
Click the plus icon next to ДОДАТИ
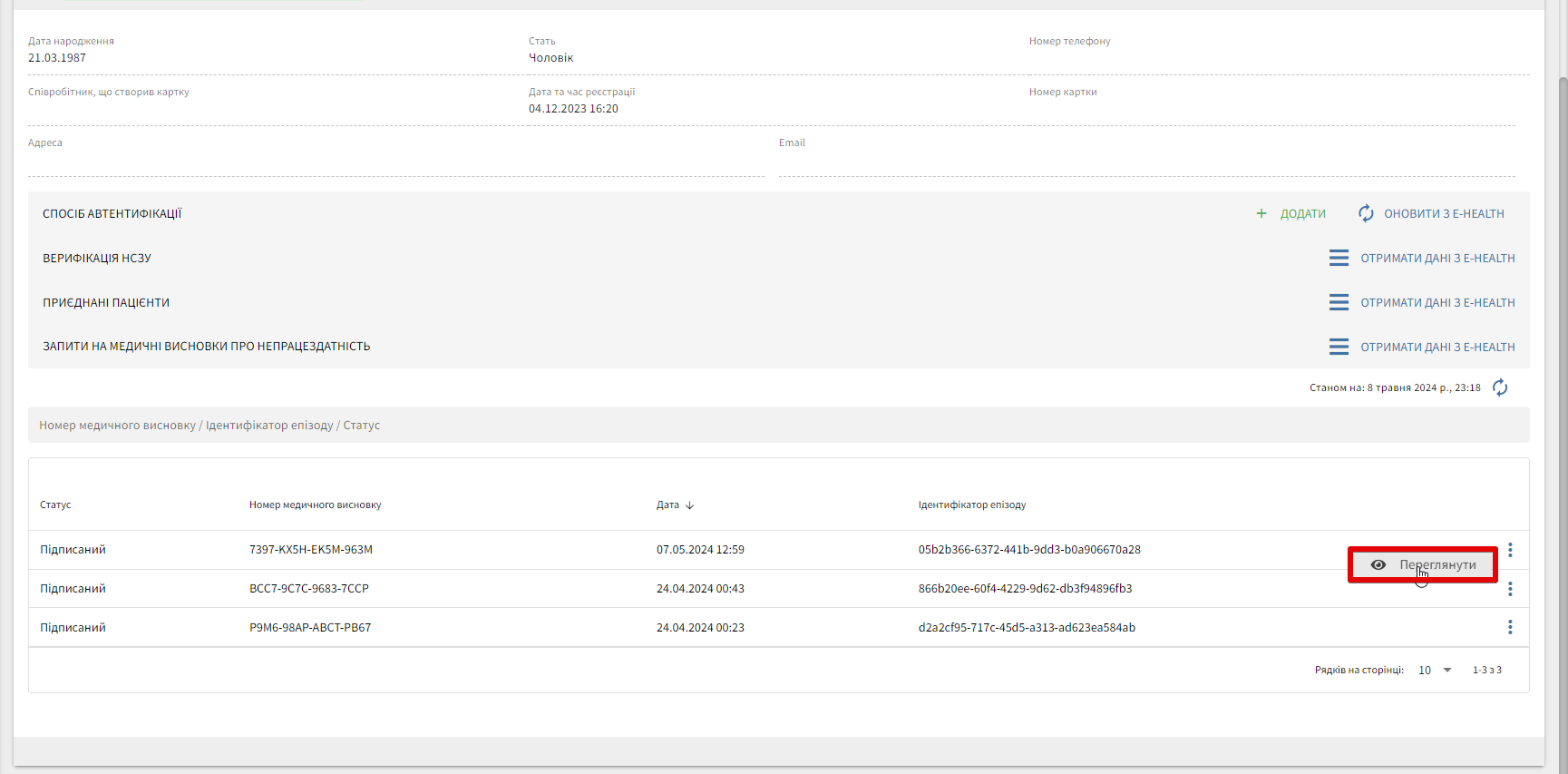(x=1261, y=213)
